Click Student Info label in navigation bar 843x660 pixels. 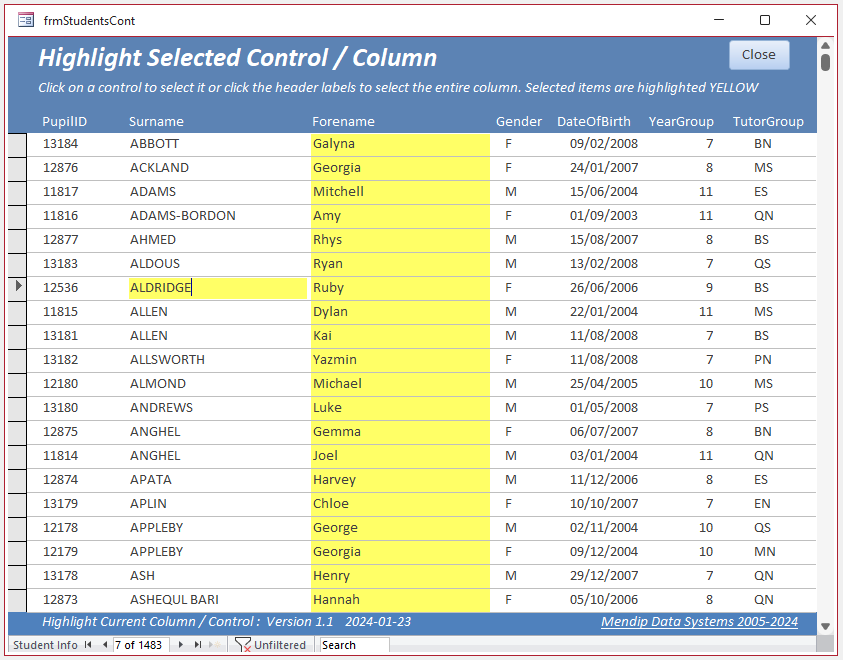[45, 644]
